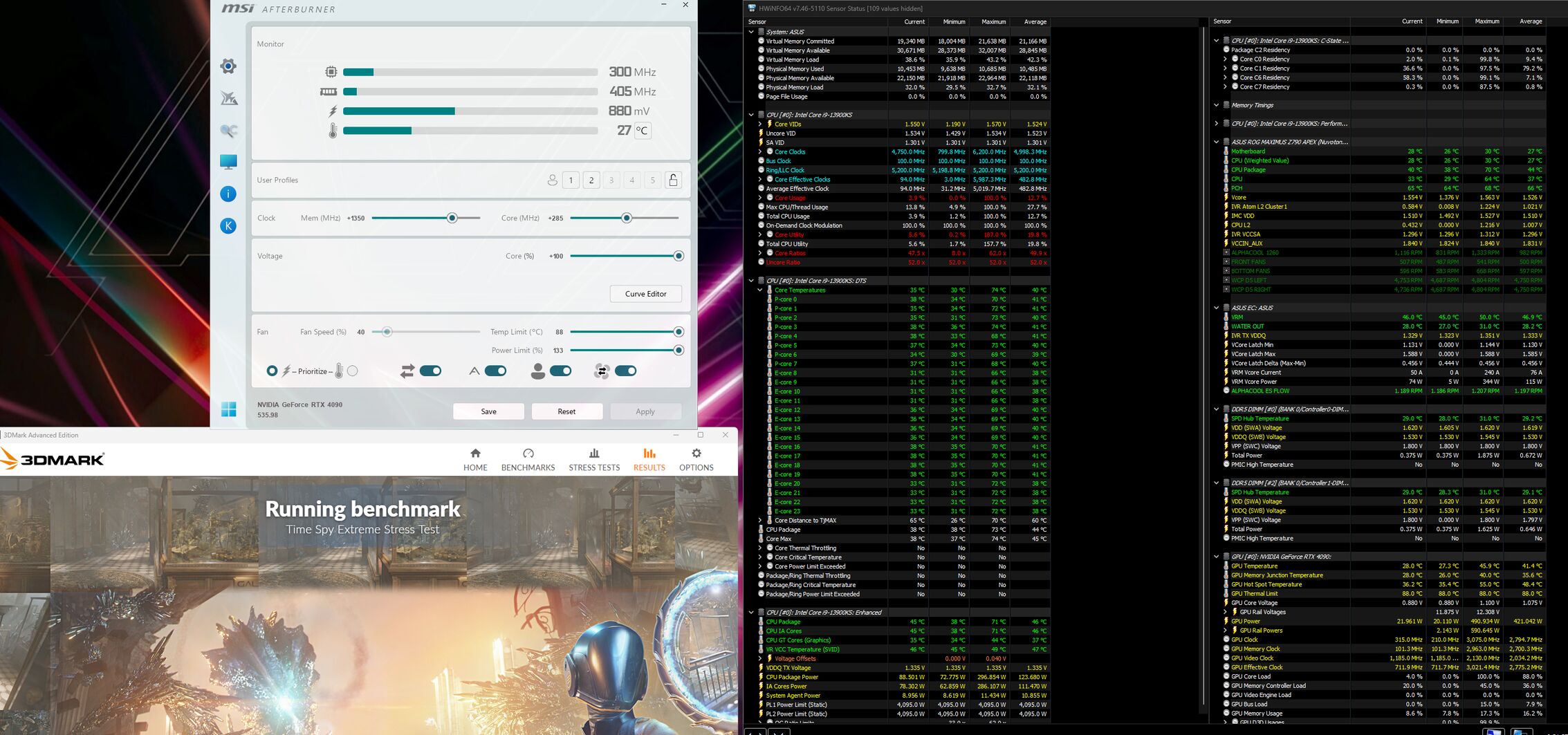Click the Voltage Core (%) slider handle
This screenshot has width=1568, height=735.
pyautogui.click(x=679, y=257)
